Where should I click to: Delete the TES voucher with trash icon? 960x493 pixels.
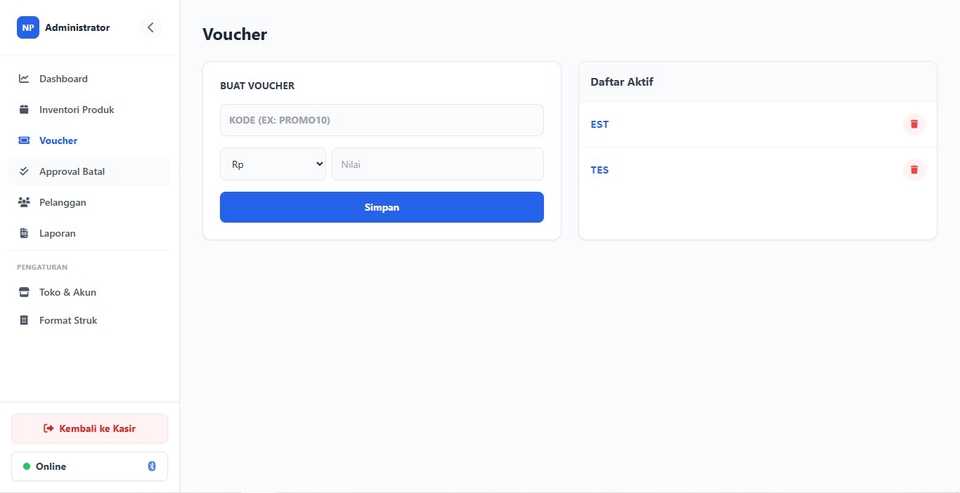[x=914, y=170]
